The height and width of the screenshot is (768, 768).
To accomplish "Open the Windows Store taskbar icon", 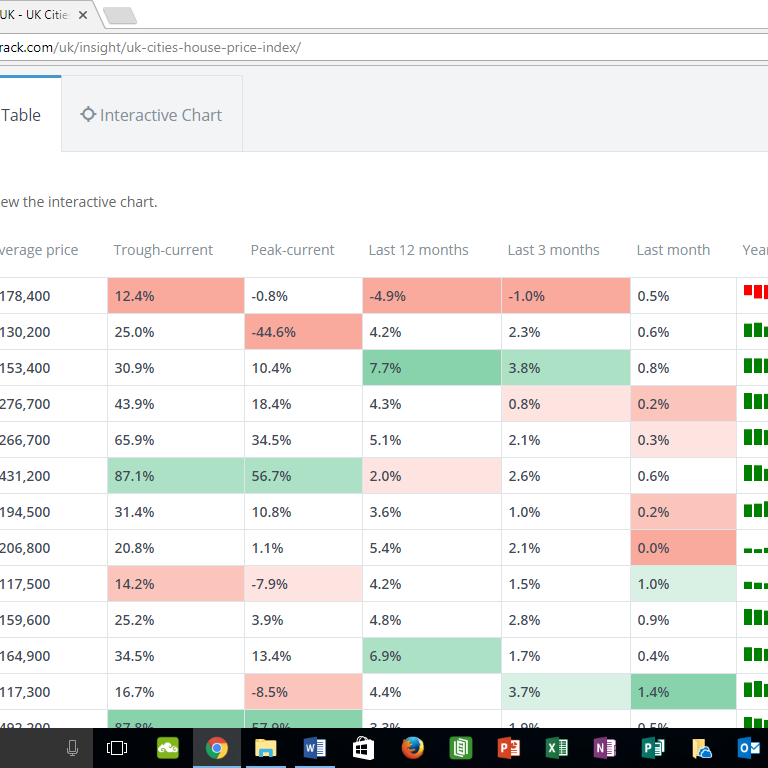I will point(363,748).
